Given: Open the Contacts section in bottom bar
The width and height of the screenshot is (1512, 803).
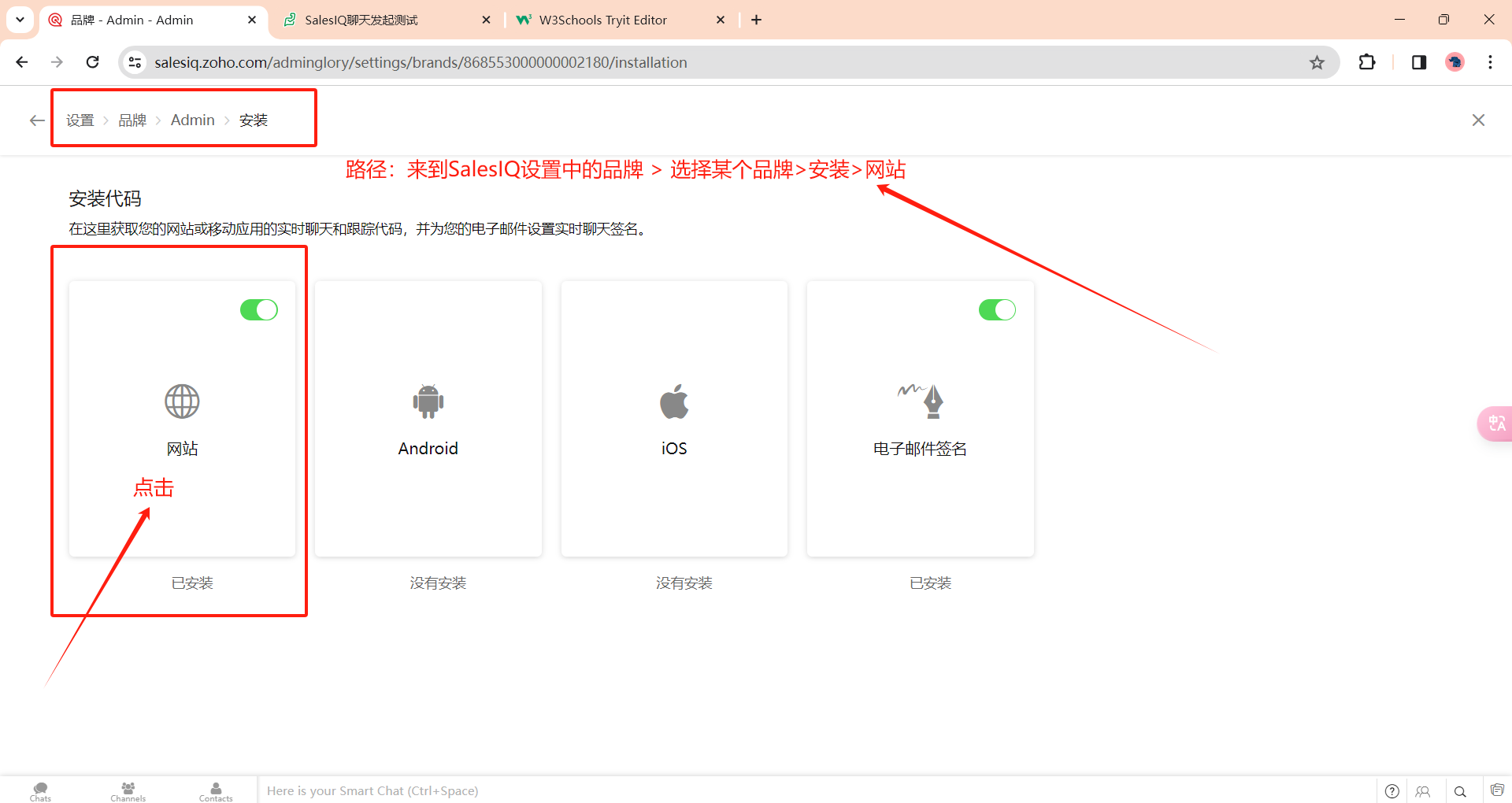Looking at the screenshot, I should 216,791.
